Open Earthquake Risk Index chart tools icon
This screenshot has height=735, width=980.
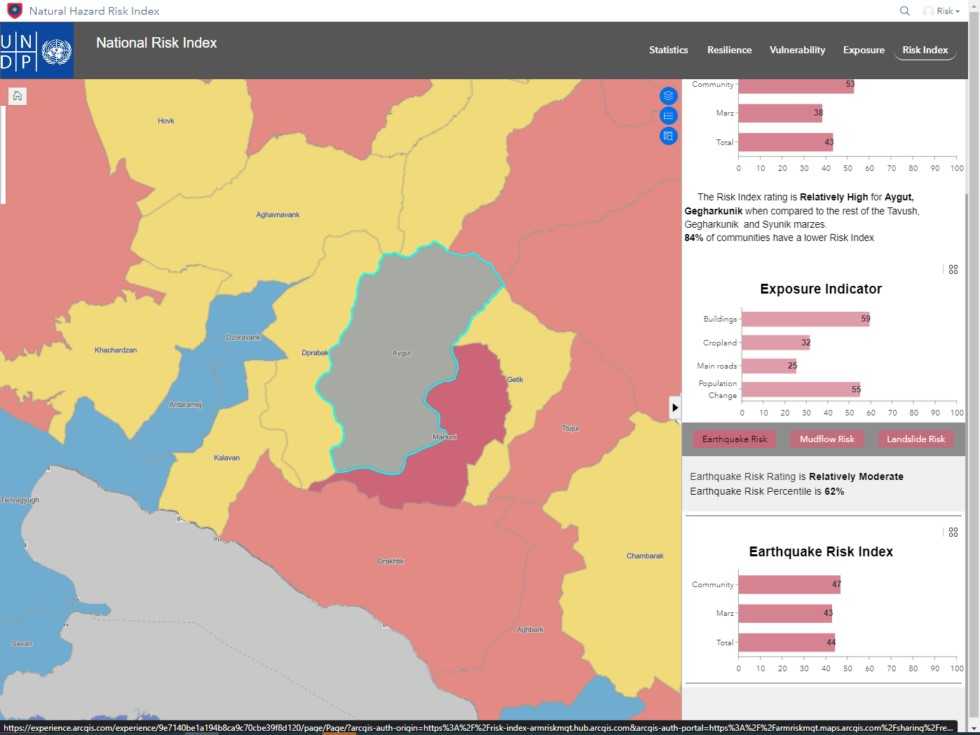pyautogui.click(x=953, y=533)
